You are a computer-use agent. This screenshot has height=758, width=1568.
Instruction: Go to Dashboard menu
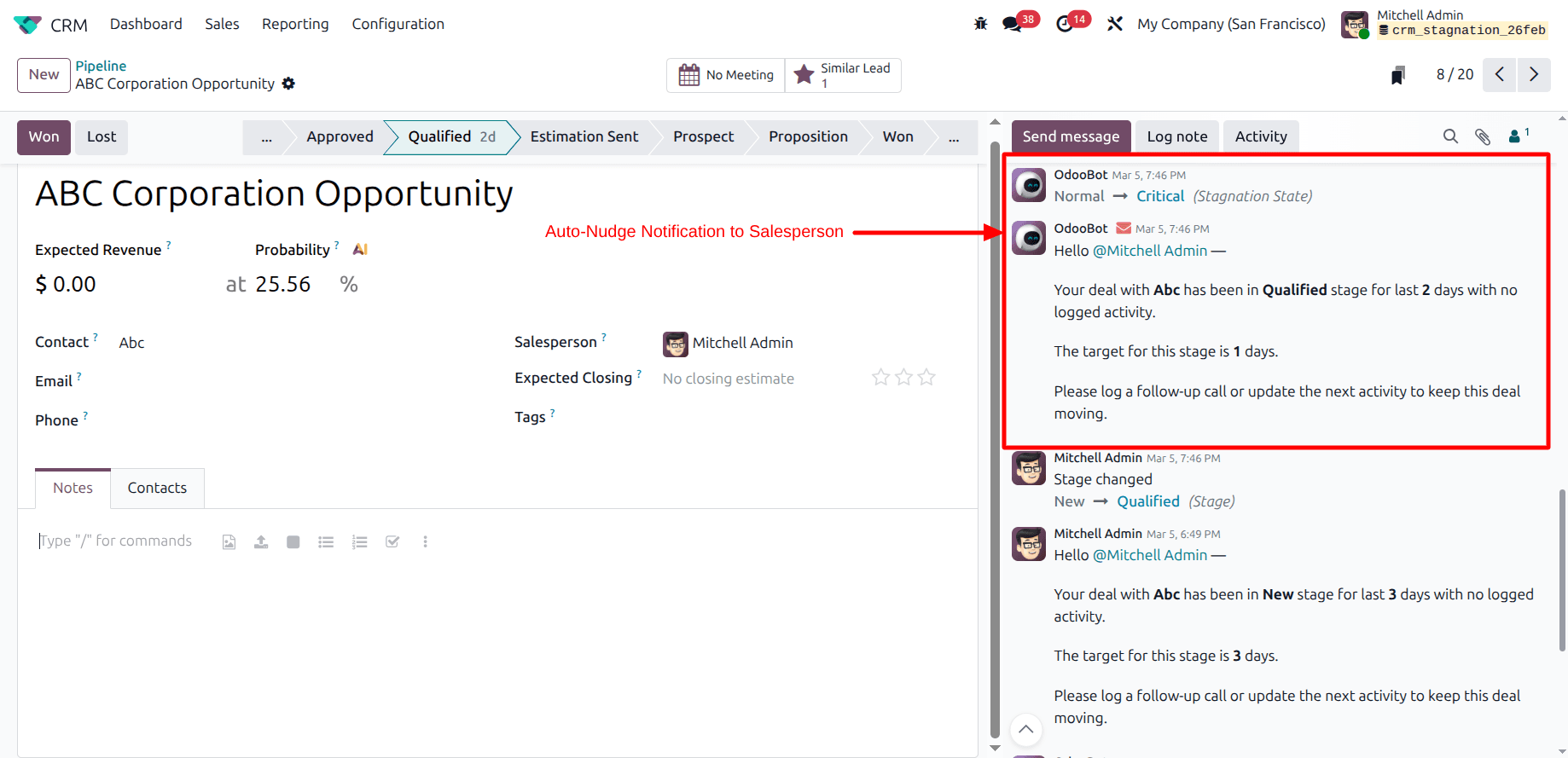tap(146, 24)
